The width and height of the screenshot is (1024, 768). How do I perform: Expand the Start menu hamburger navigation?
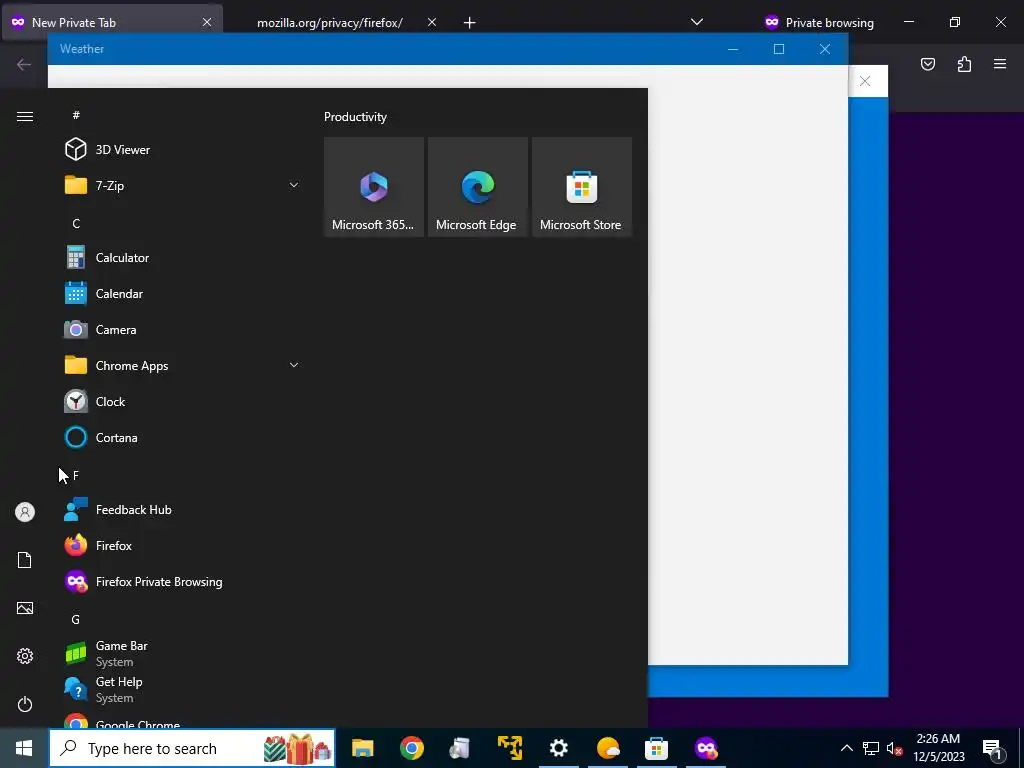(25, 116)
